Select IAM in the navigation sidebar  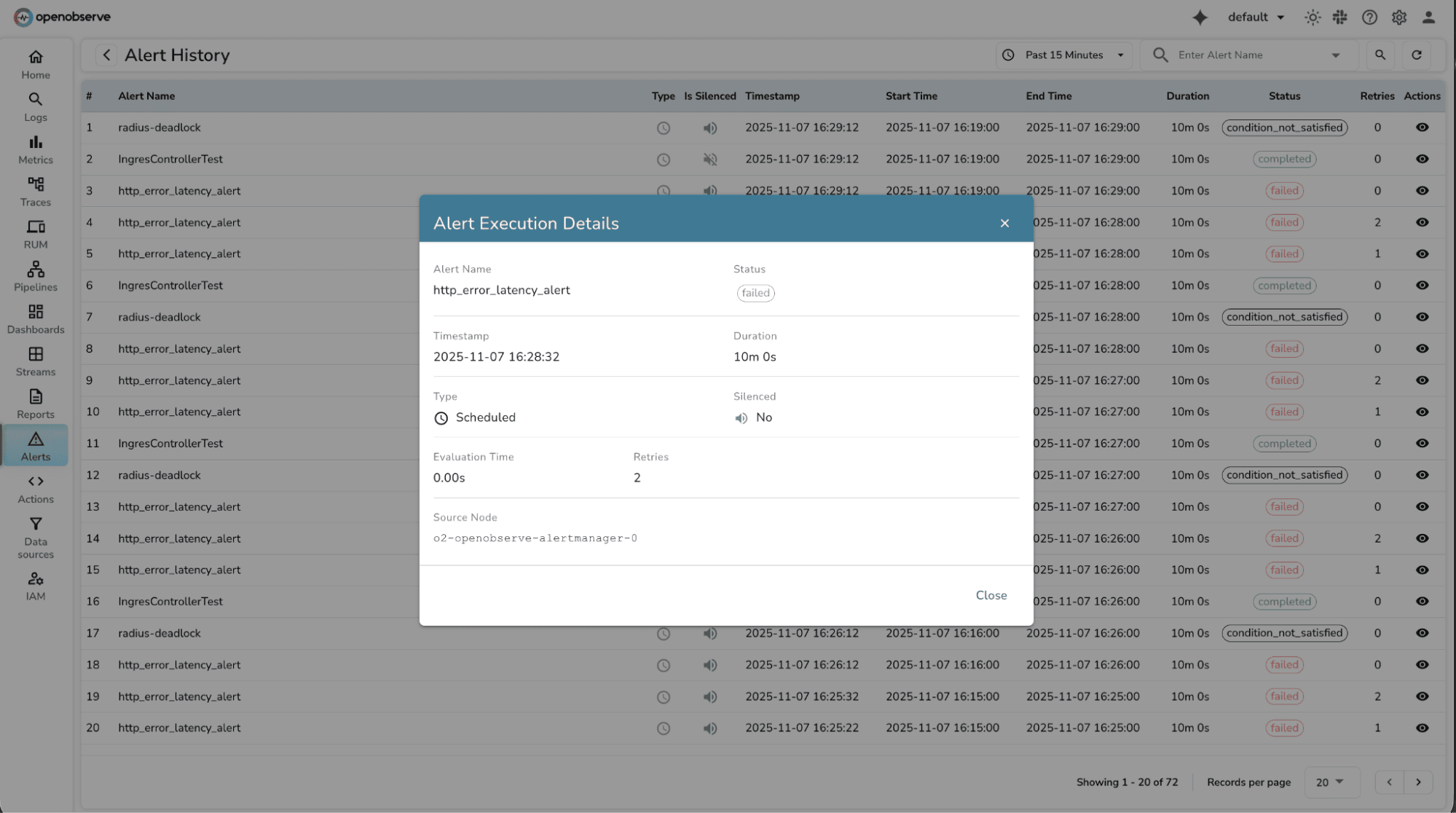[x=35, y=585]
